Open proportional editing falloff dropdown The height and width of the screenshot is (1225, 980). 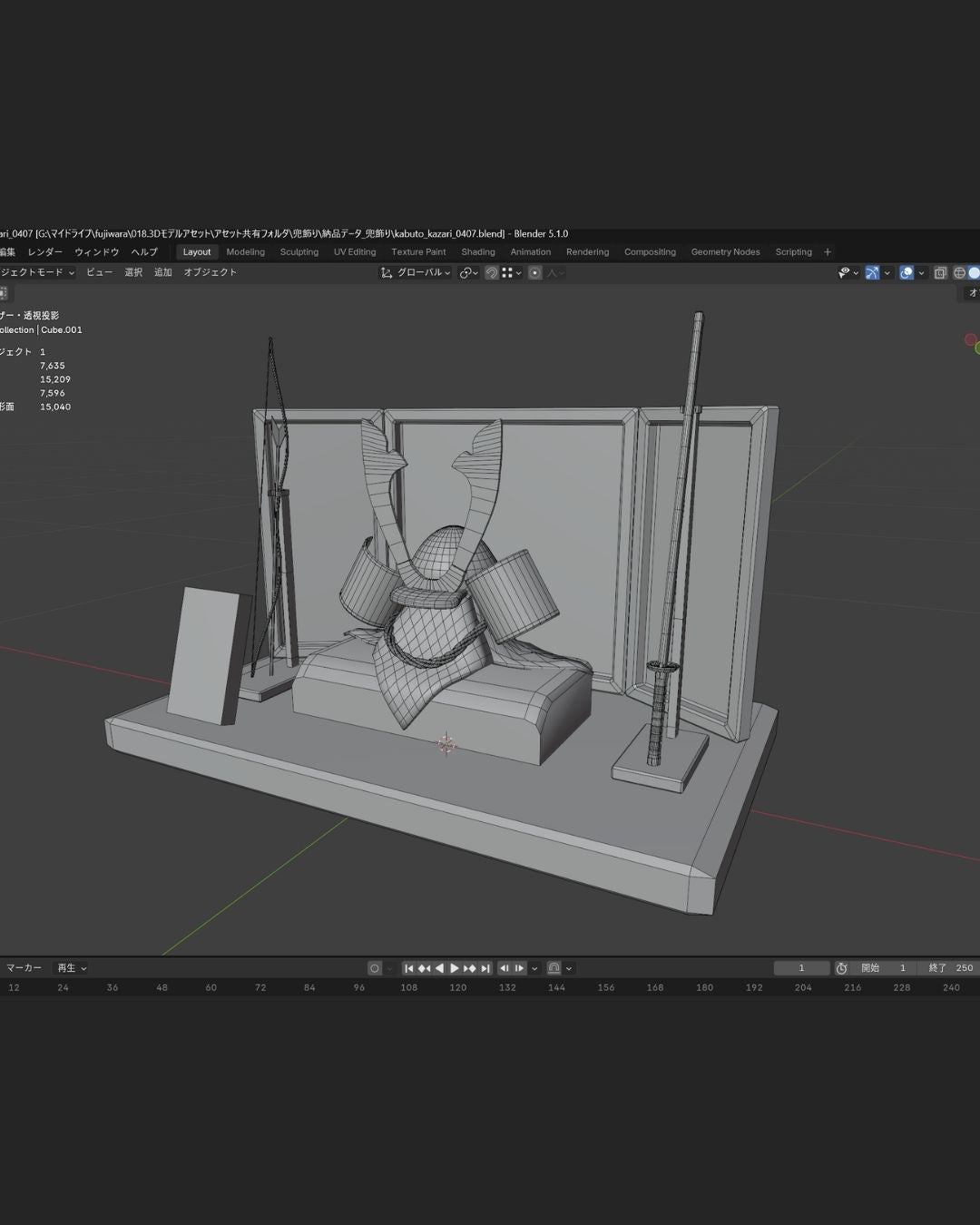(555, 272)
